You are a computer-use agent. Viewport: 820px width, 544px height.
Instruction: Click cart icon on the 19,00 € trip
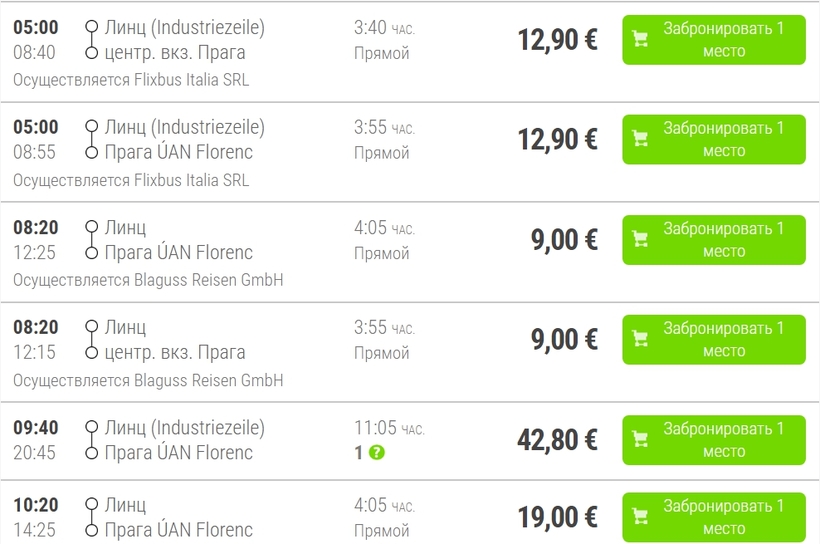click(641, 517)
